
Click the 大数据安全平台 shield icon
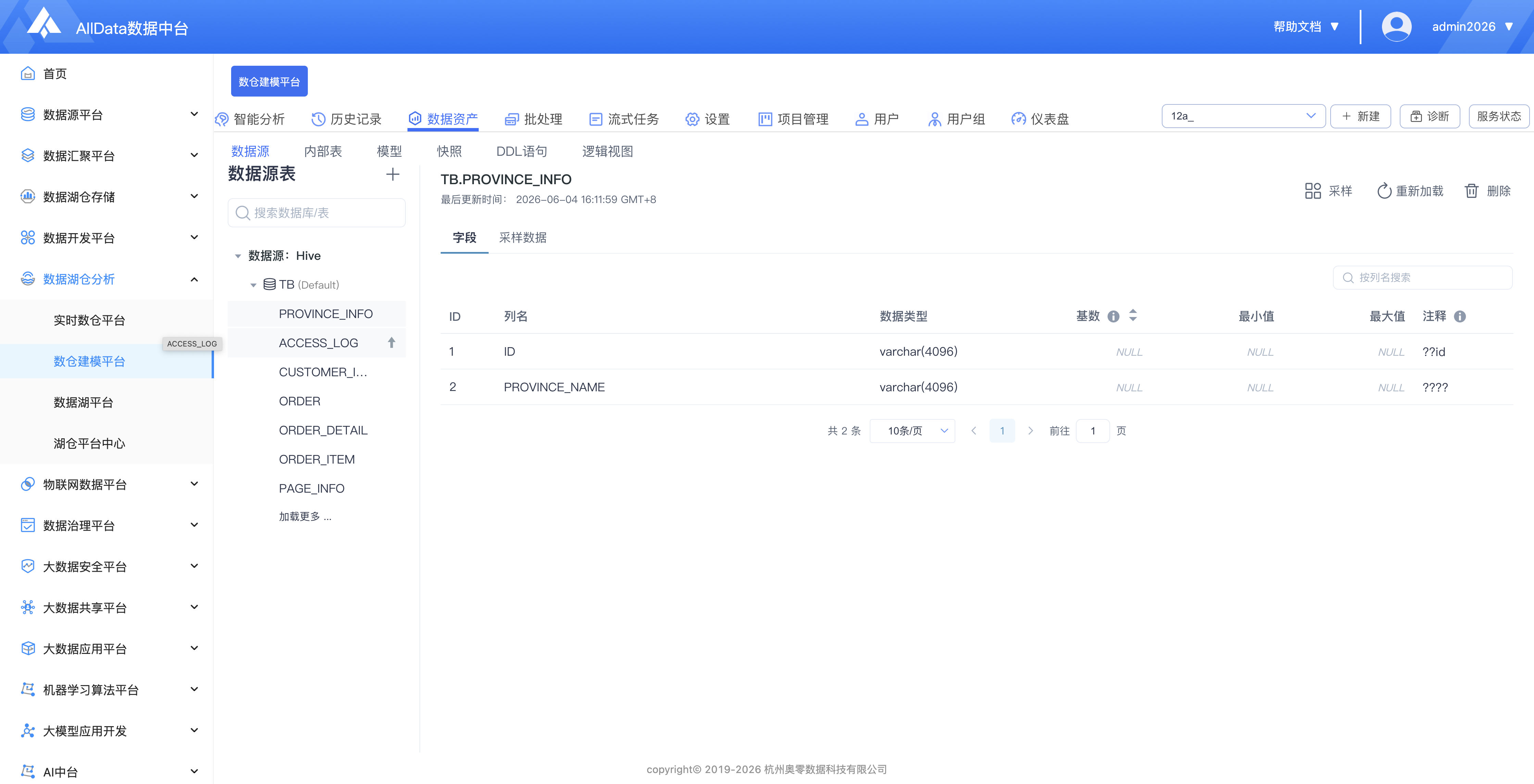tap(27, 566)
